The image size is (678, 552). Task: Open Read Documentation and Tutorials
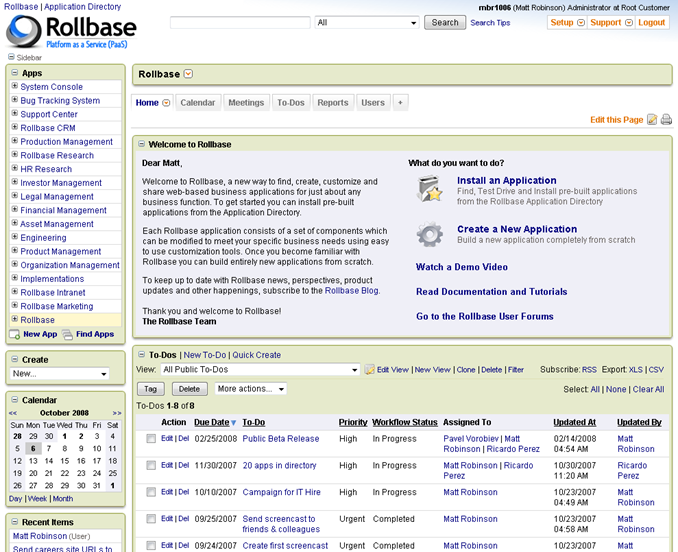[x=492, y=292]
